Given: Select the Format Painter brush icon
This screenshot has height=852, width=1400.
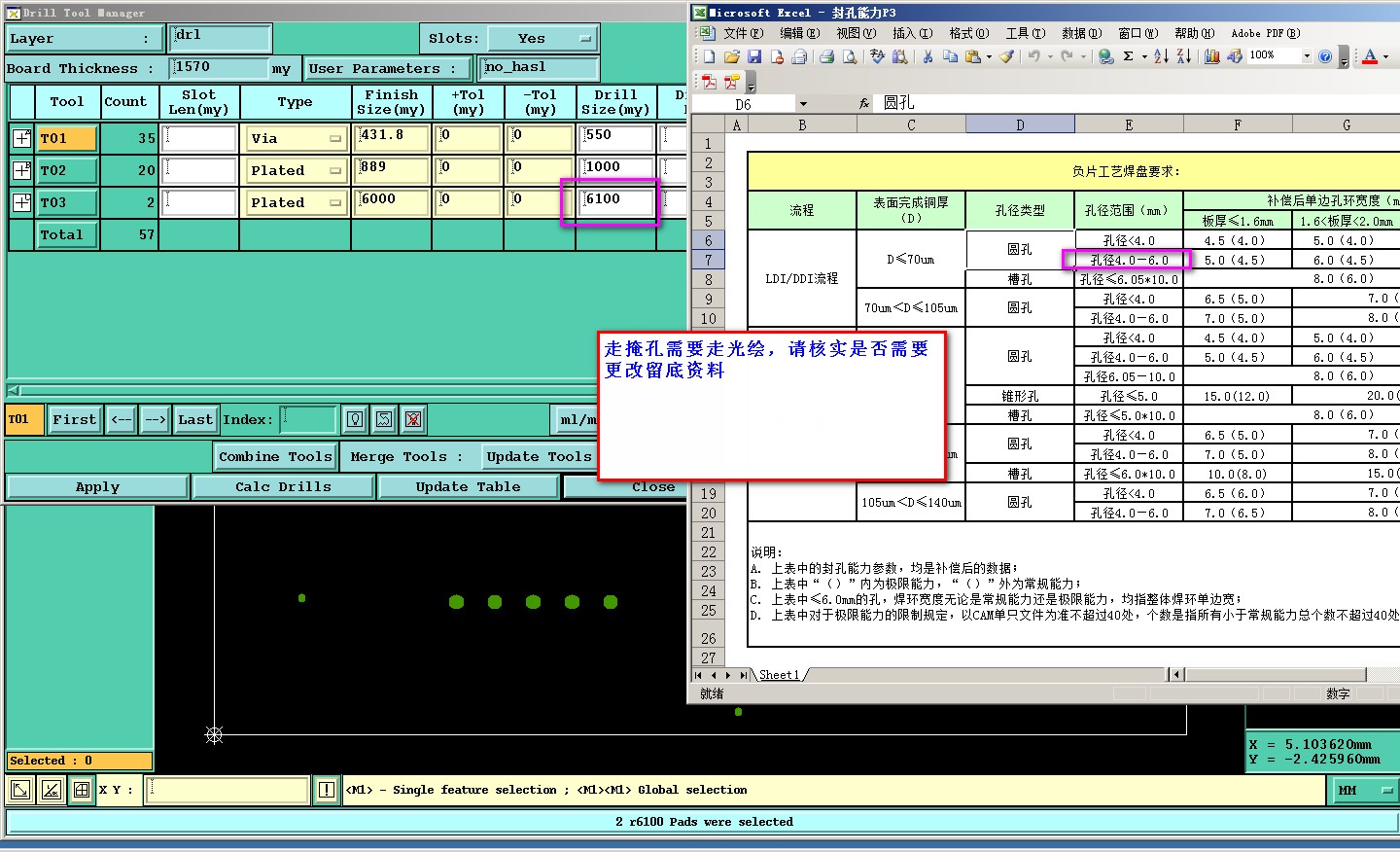Looking at the screenshot, I should pos(1006,56).
